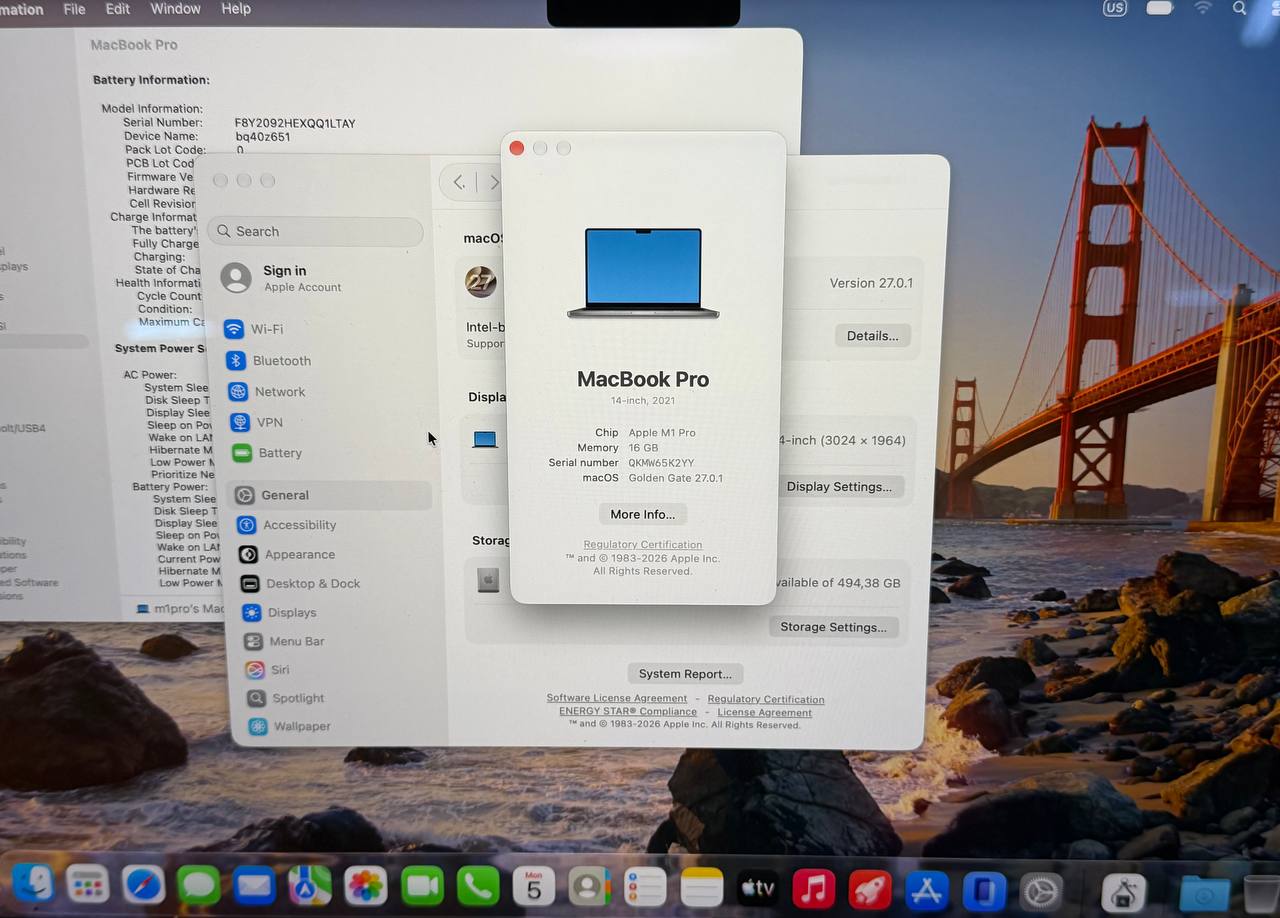Open the File menu
Viewport: 1280px width, 918px height.
[x=74, y=8]
